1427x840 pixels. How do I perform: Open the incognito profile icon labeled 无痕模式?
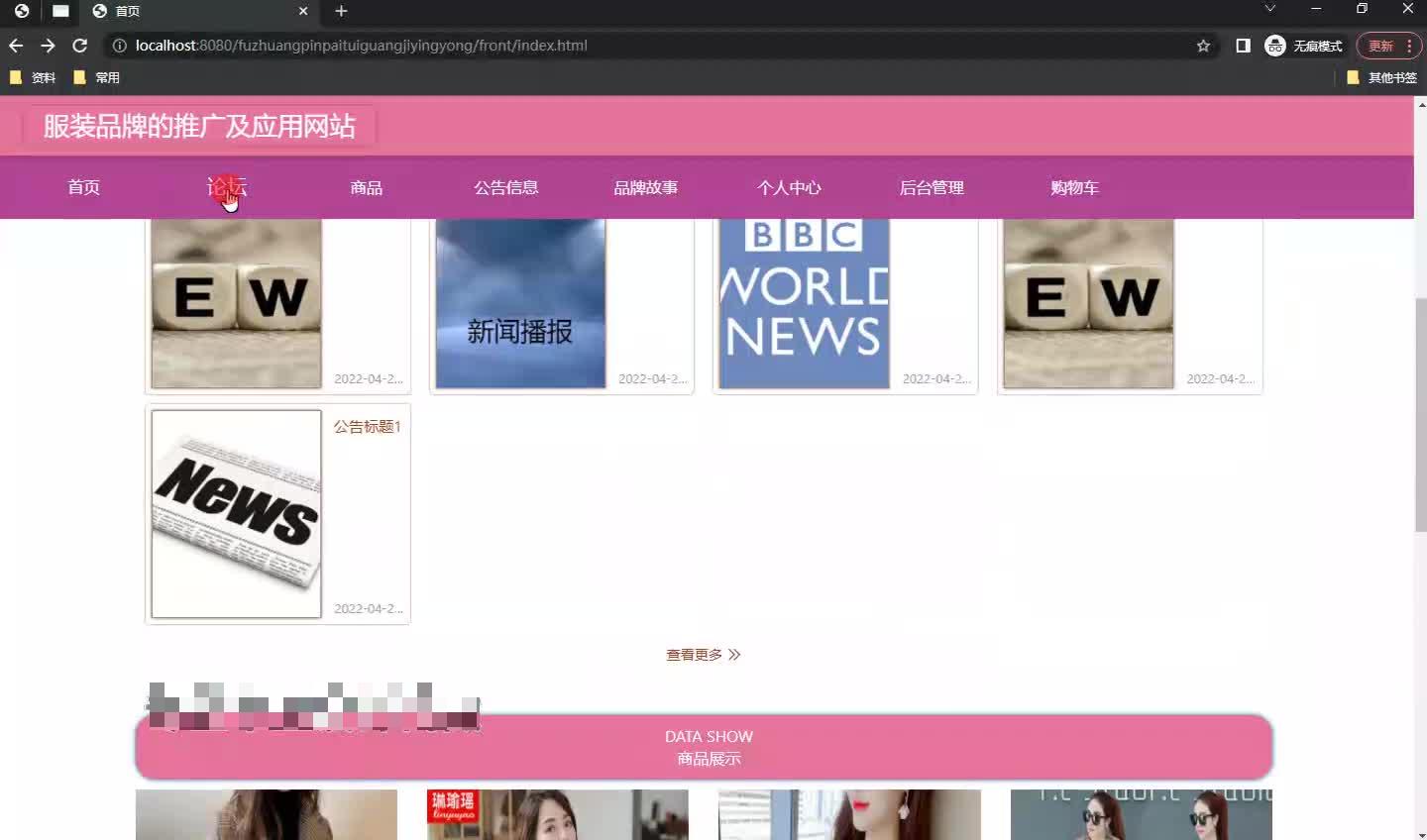(x=1303, y=46)
